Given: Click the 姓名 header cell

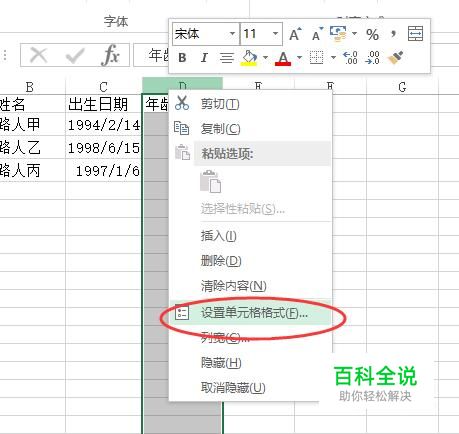Looking at the screenshot, I should click(x=33, y=104).
